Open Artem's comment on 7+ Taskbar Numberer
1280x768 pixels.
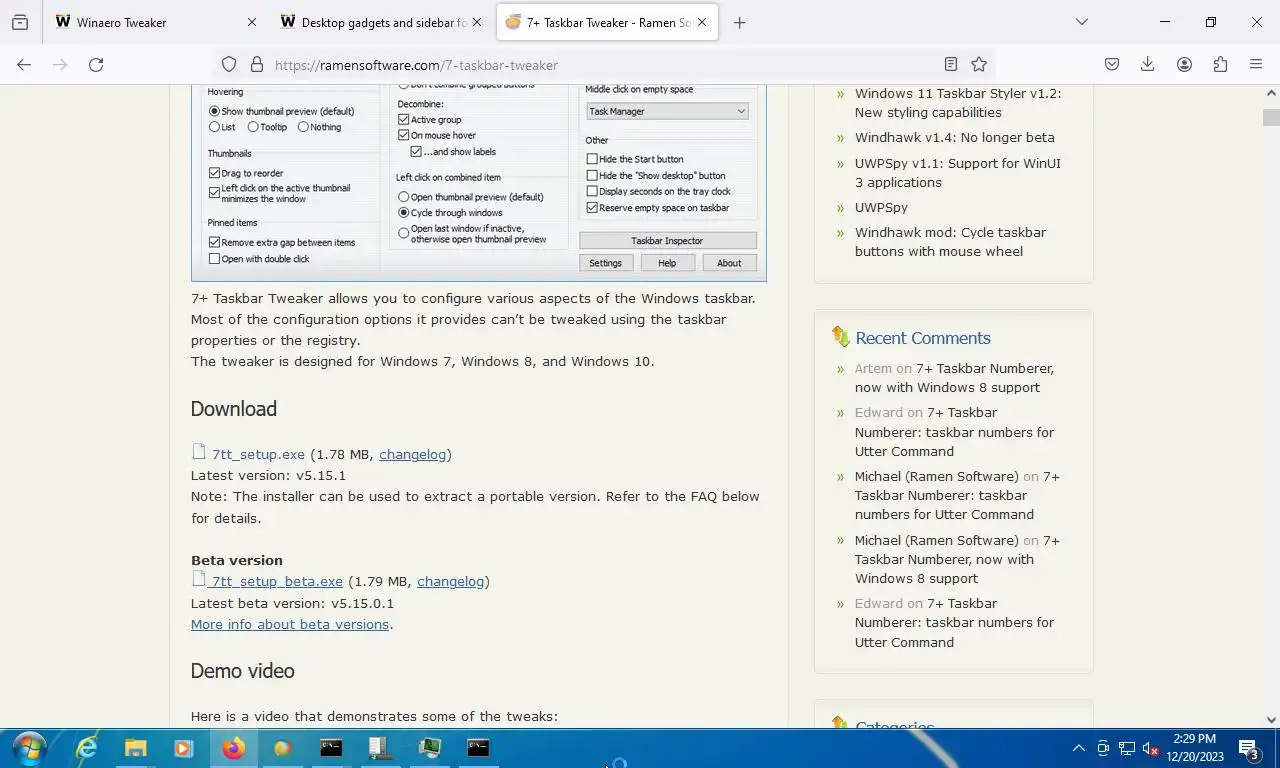point(954,378)
